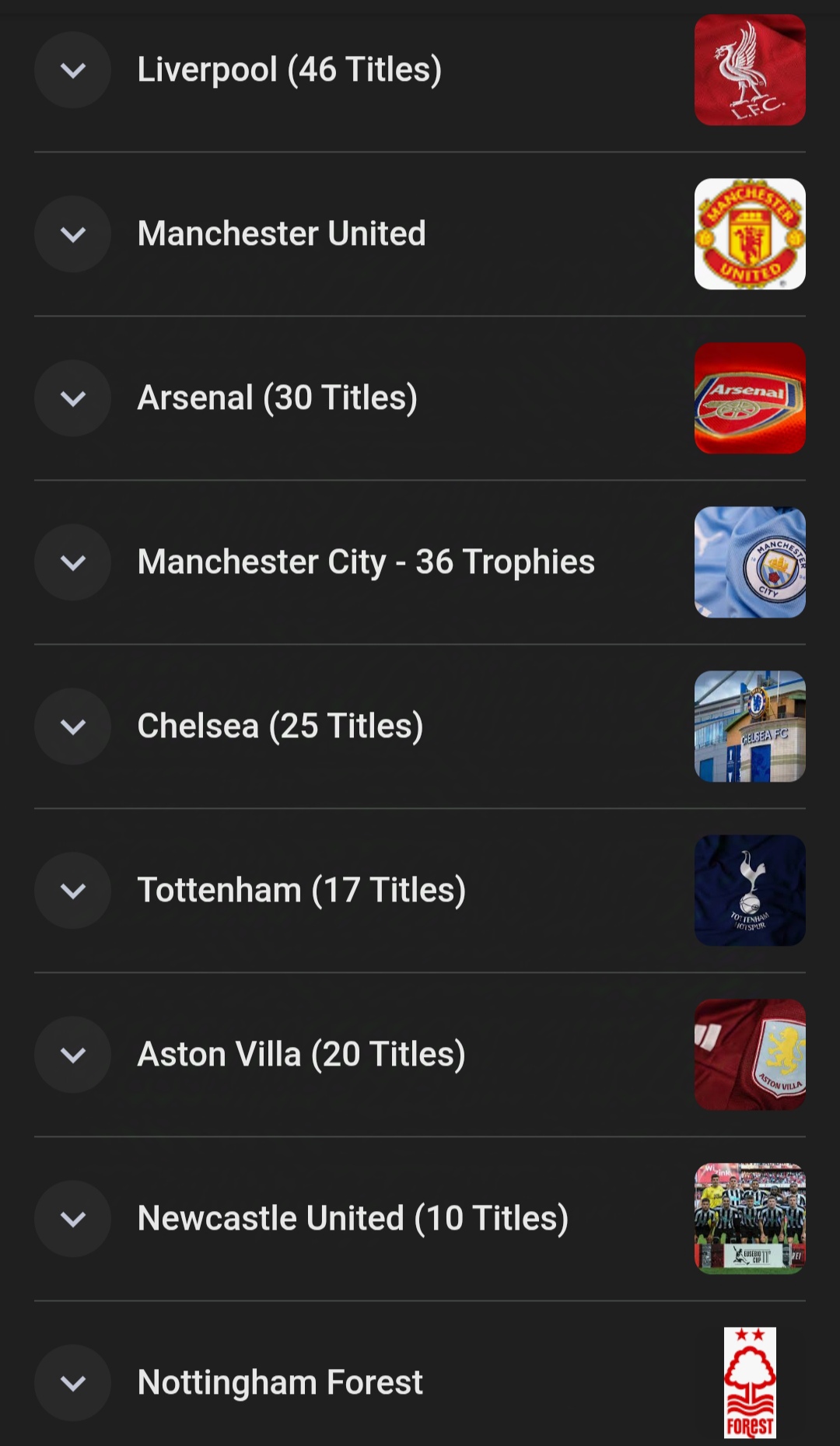Open Newcastle United chevron button
This screenshot has width=840, height=1446.
[73, 1219]
